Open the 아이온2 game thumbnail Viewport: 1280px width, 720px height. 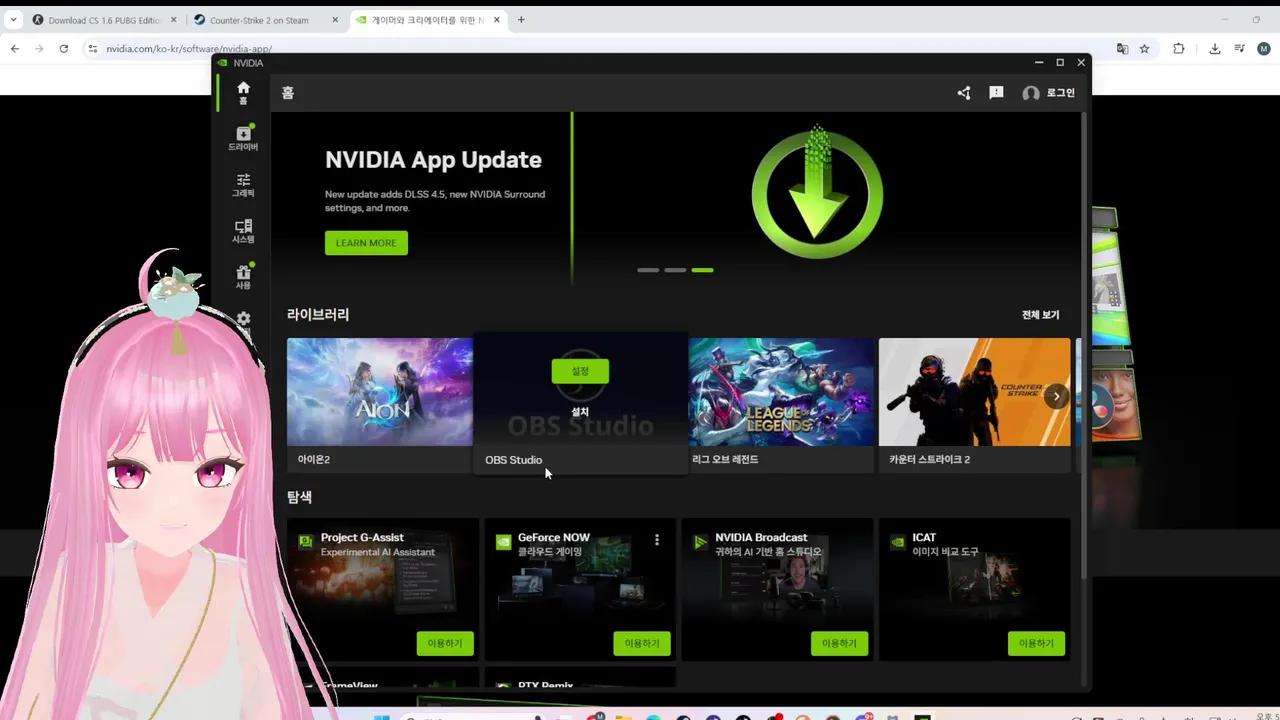(x=380, y=392)
